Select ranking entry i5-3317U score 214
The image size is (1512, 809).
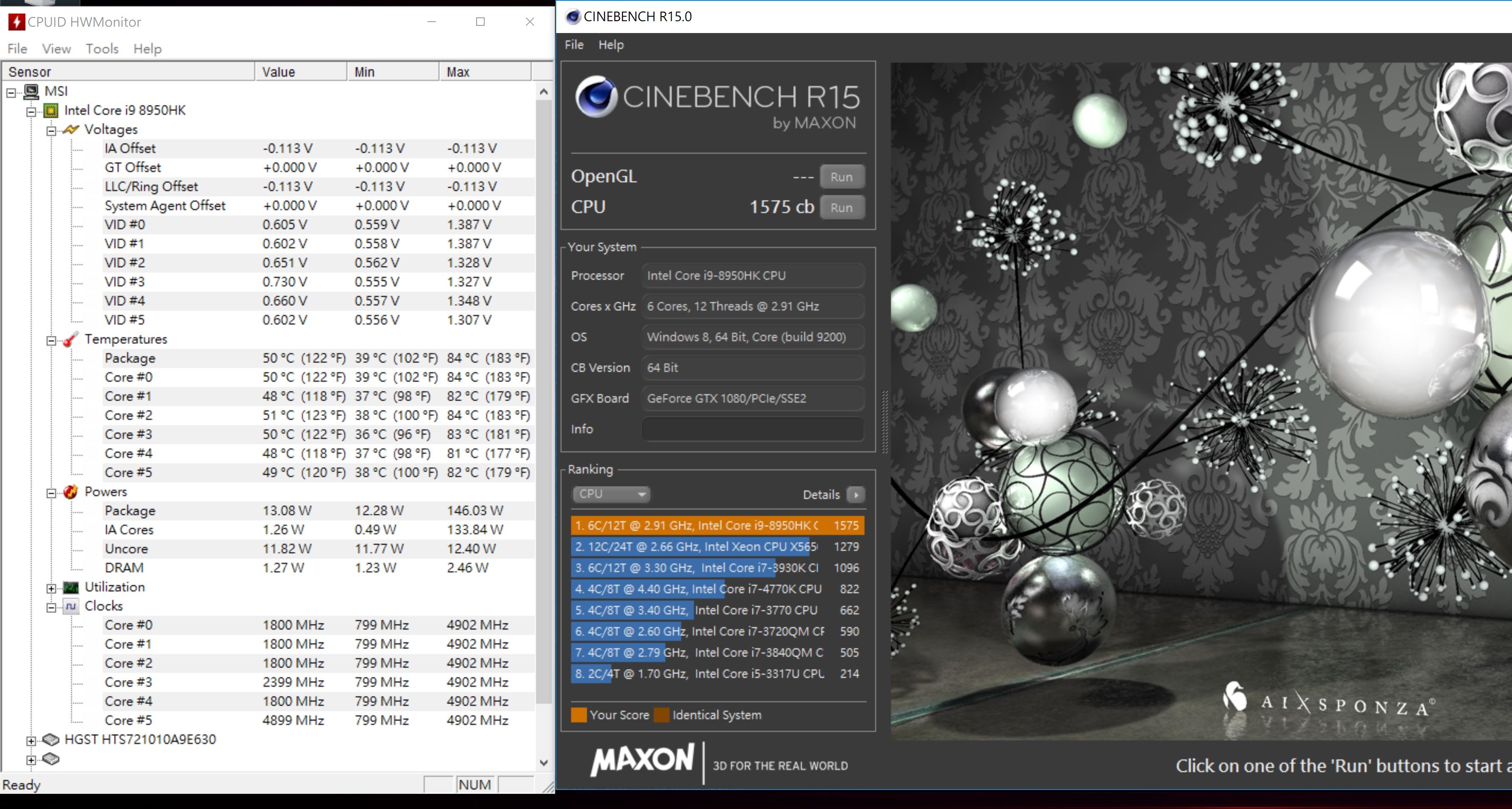[717, 673]
